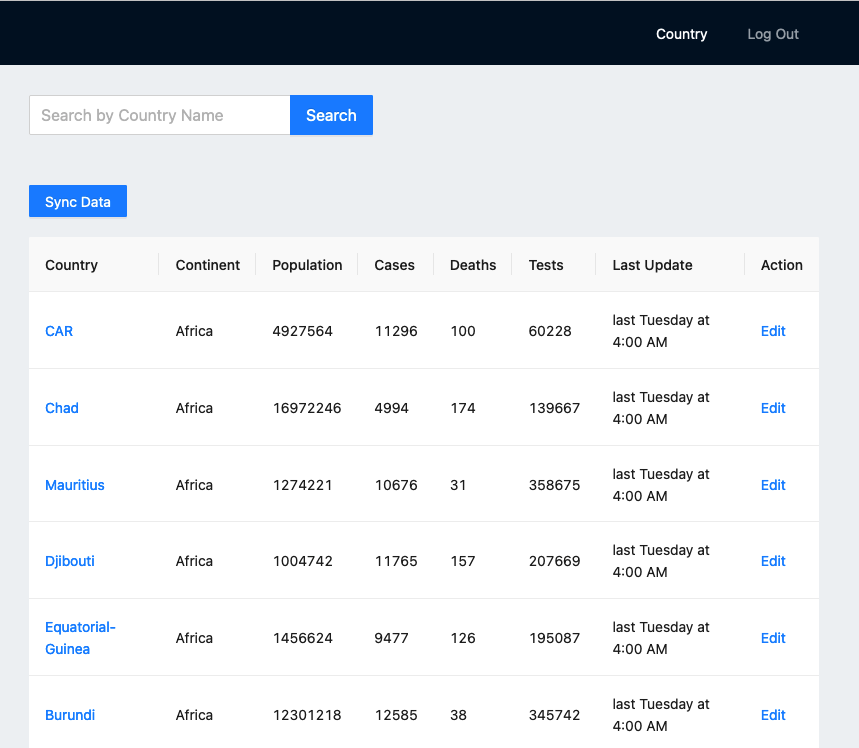The image size is (859, 748).
Task: Select cases value 11296
Action: pos(396,331)
